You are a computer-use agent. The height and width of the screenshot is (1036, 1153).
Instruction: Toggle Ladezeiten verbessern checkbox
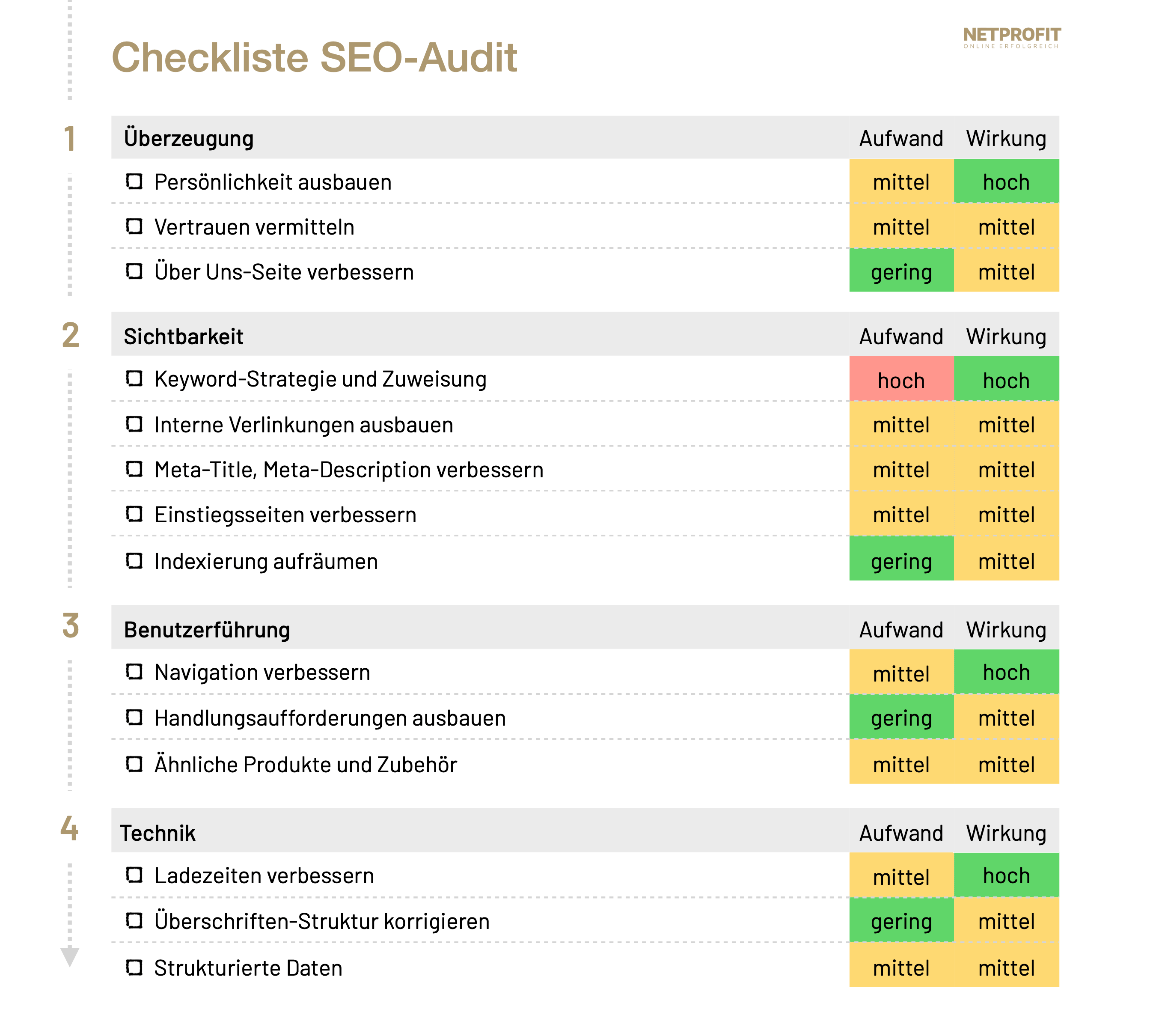pos(134,875)
